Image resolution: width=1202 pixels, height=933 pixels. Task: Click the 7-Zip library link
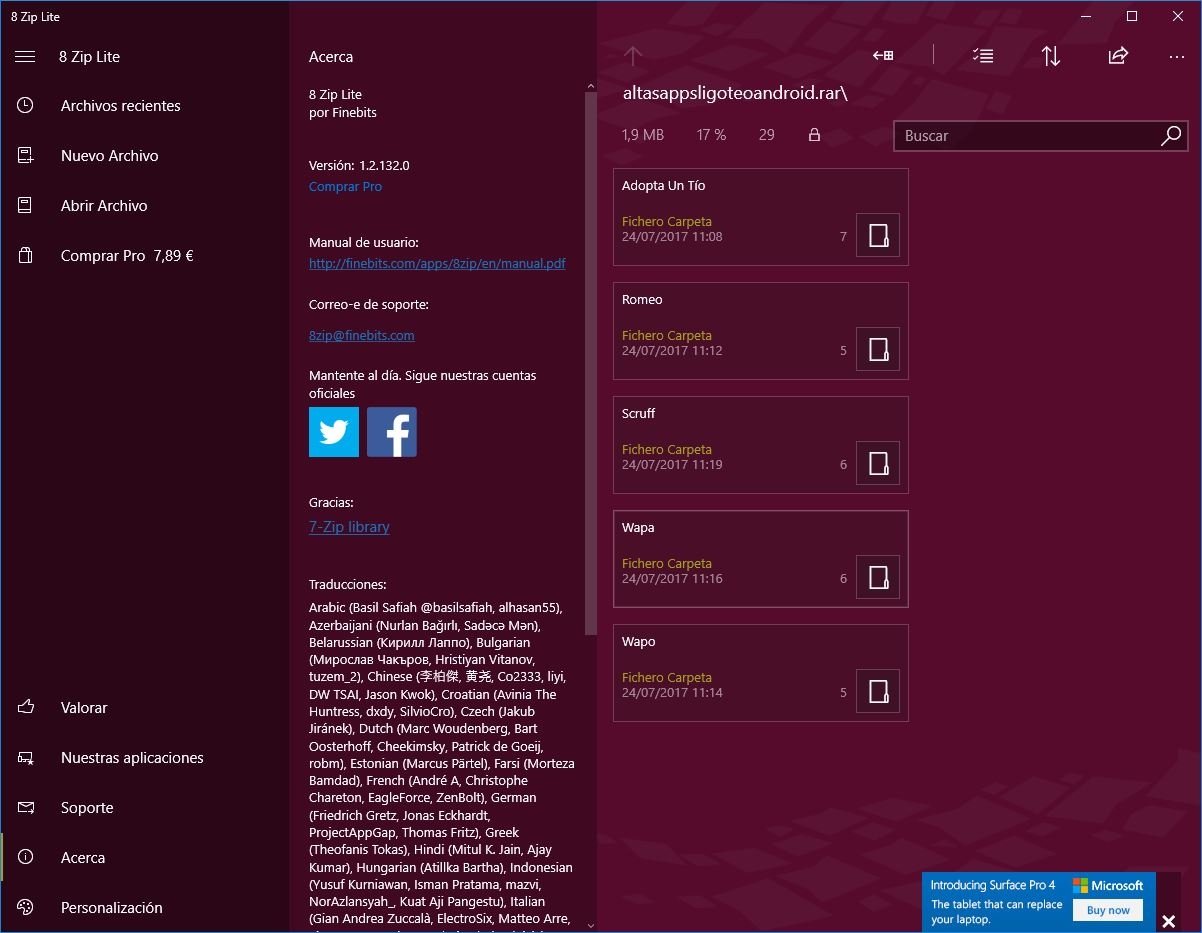click(x=349, y=527)
